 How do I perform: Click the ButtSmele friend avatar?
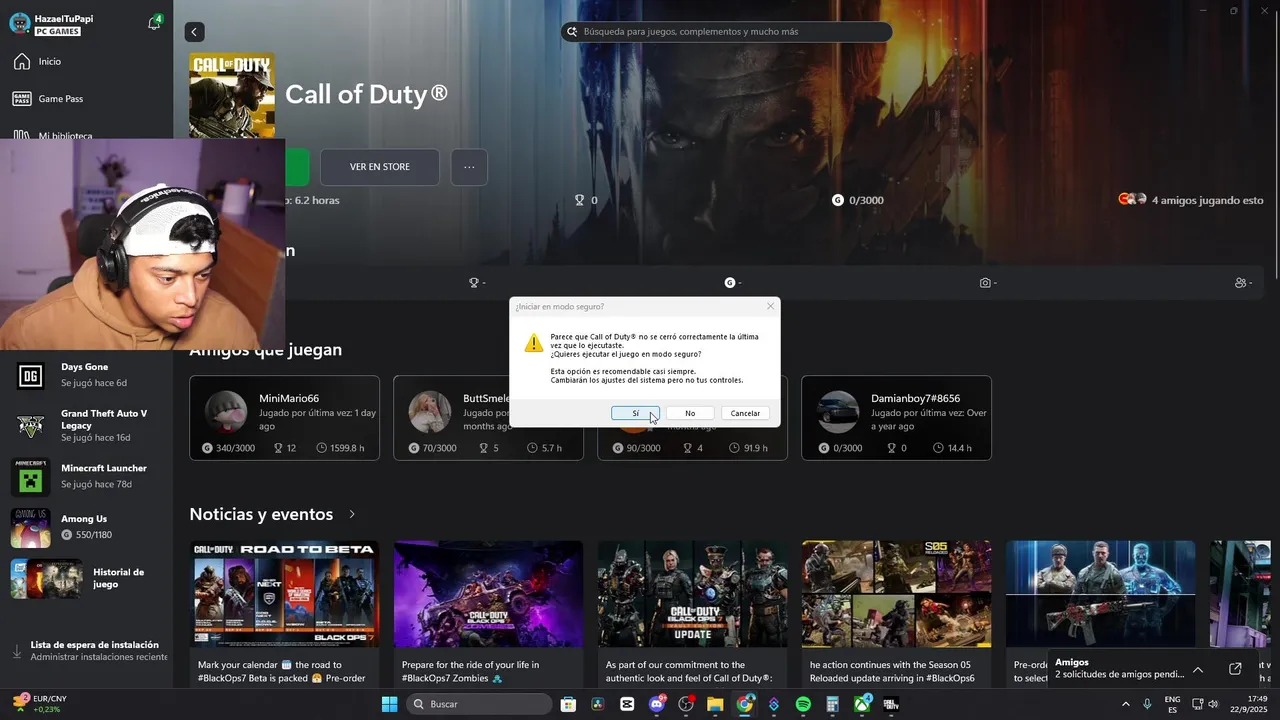(x=430, y=411)
